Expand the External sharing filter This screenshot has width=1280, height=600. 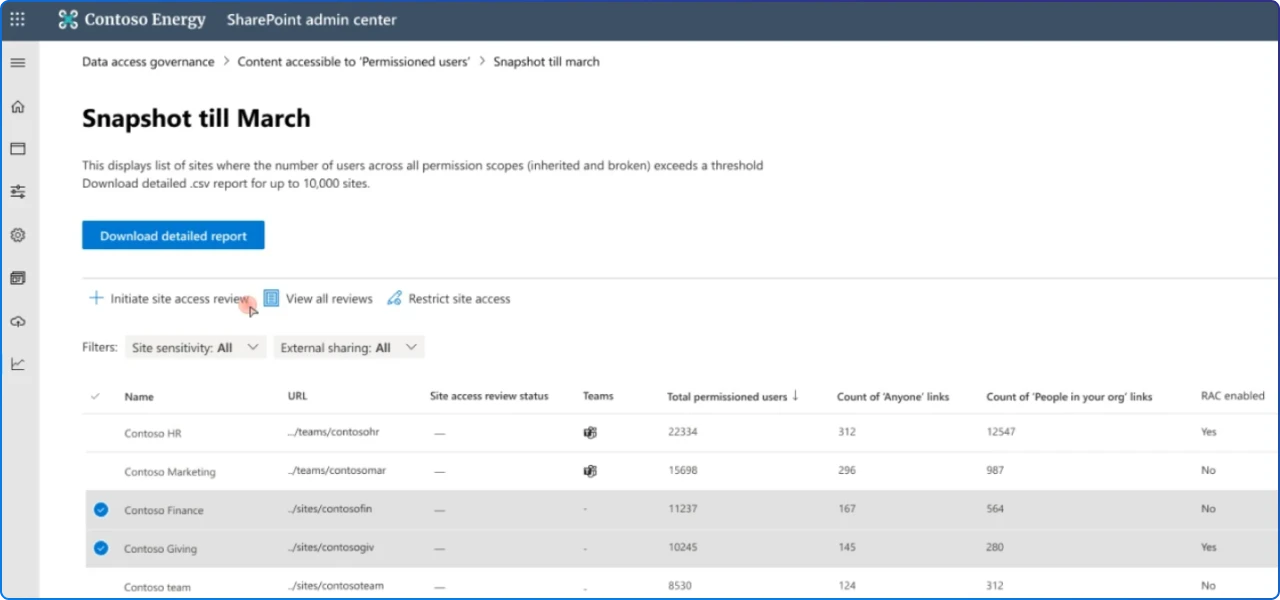coord(348,347)
